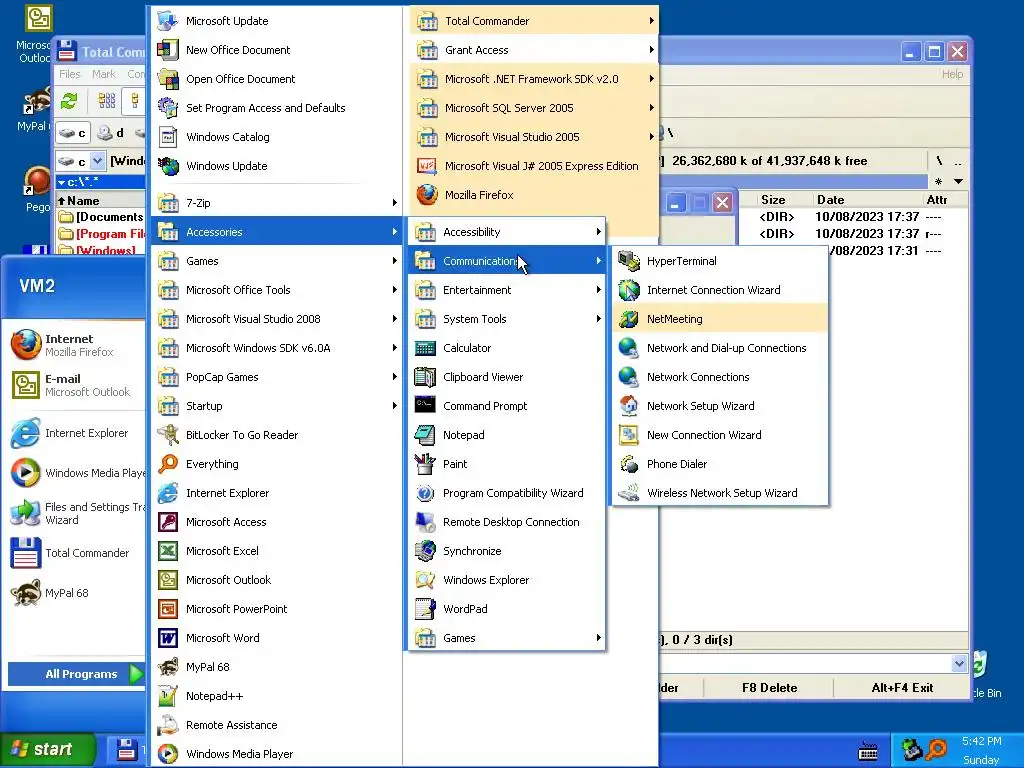The width and height of the screenshot is (1024, 768).
Task: Click the Microsoft PowerPoint icon
Action: (x=168, y=609)
